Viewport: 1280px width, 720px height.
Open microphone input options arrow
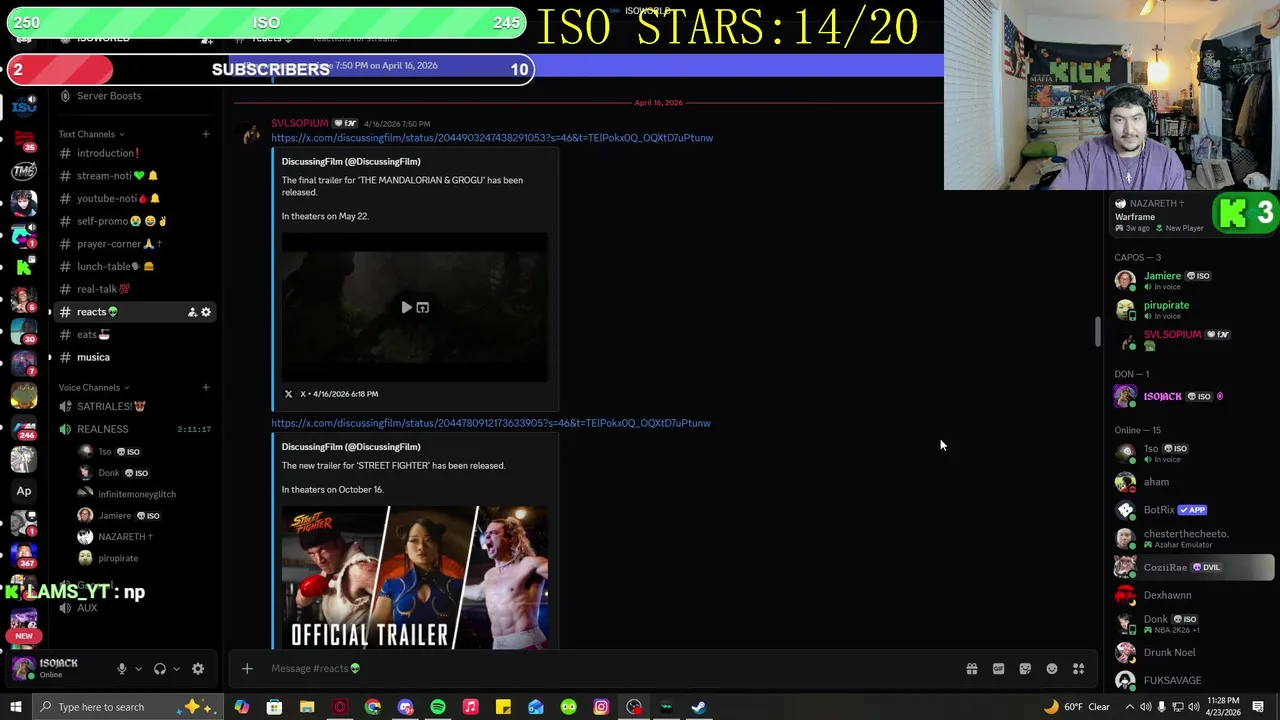point(138,669)
